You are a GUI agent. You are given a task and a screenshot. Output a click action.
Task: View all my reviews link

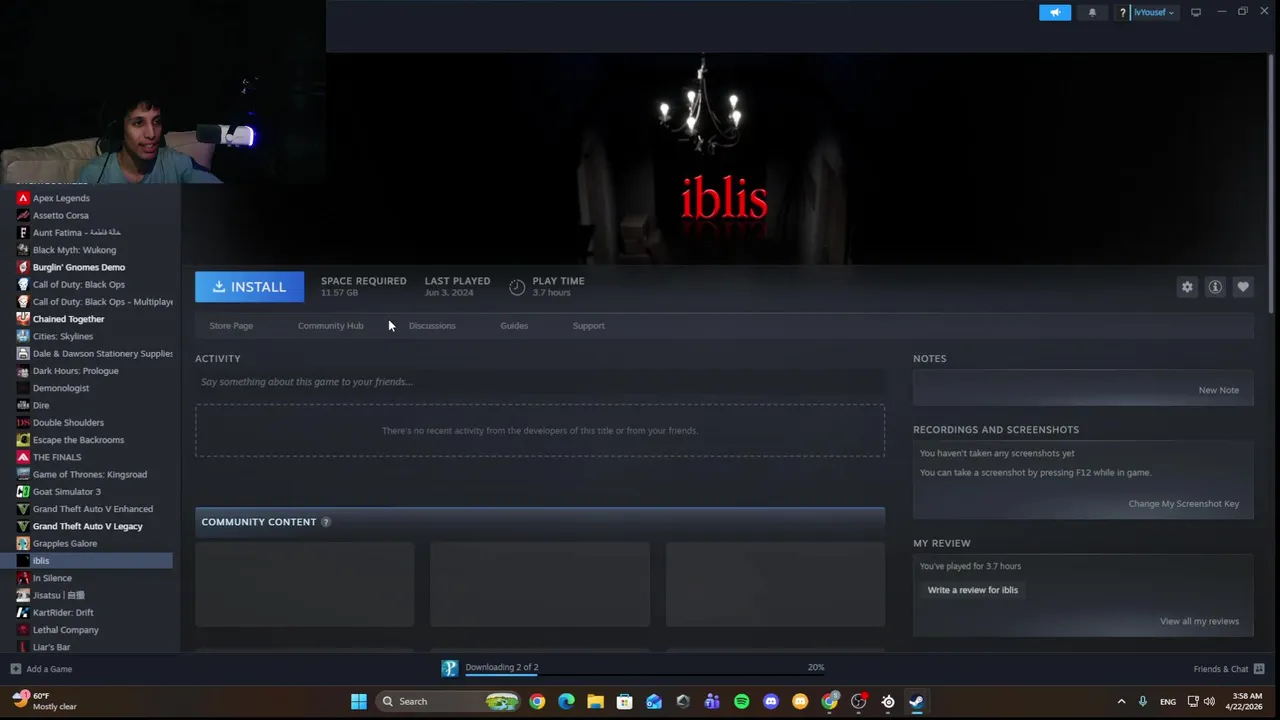1199,621
